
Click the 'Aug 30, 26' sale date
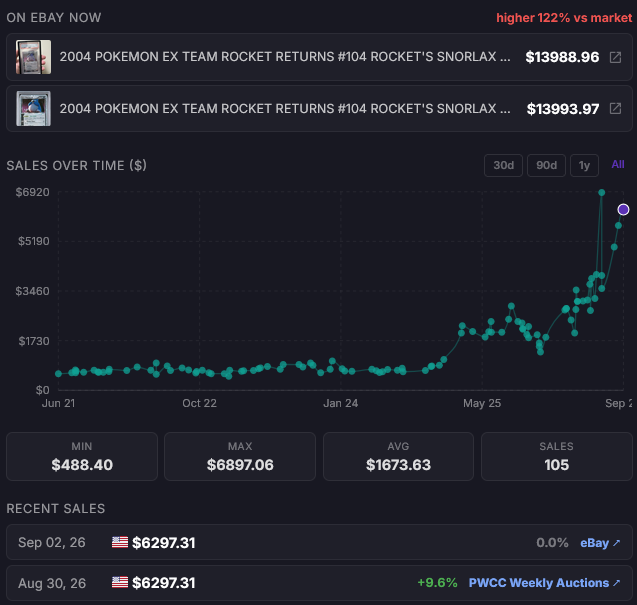52,583
